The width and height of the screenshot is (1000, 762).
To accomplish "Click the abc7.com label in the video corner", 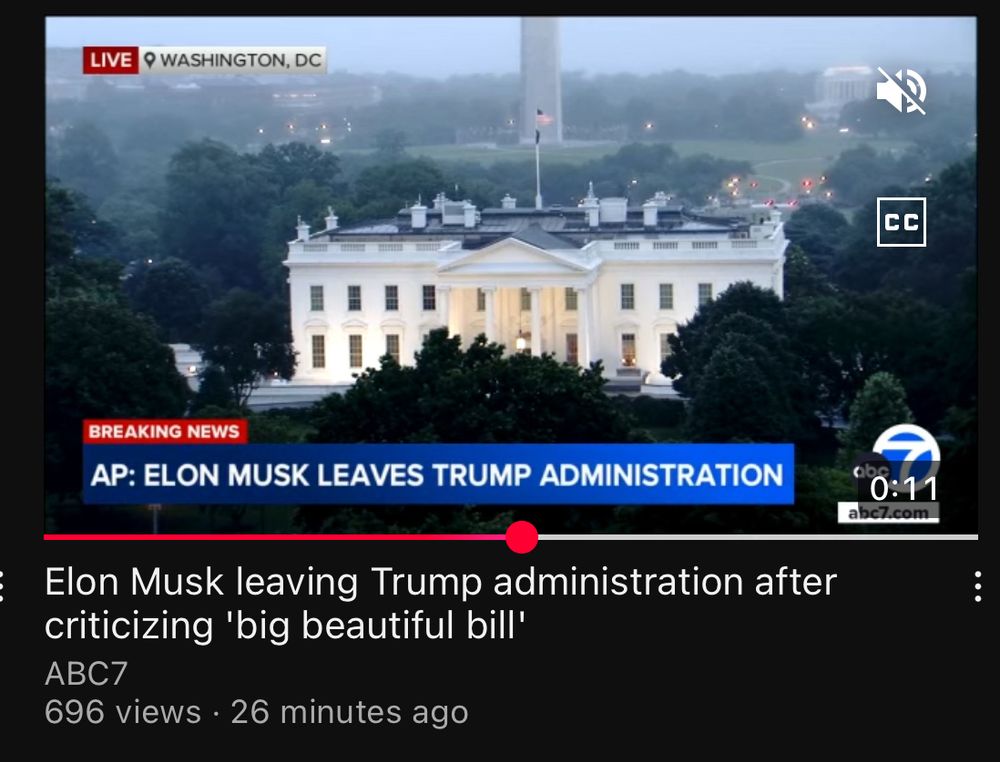I will [888, 513].
